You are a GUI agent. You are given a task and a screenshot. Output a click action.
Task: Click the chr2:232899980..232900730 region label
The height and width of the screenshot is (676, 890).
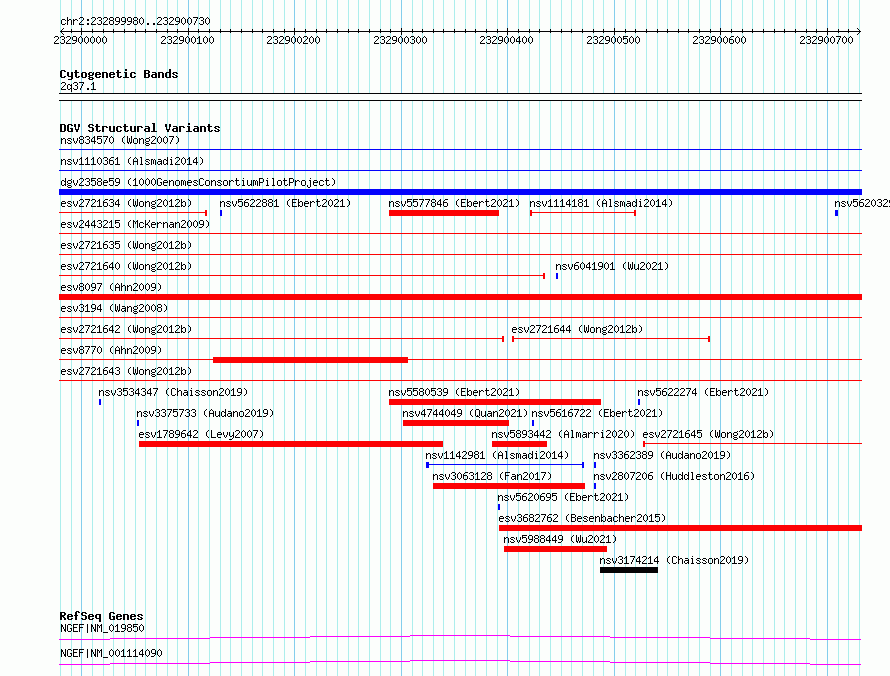click(135, 21)
